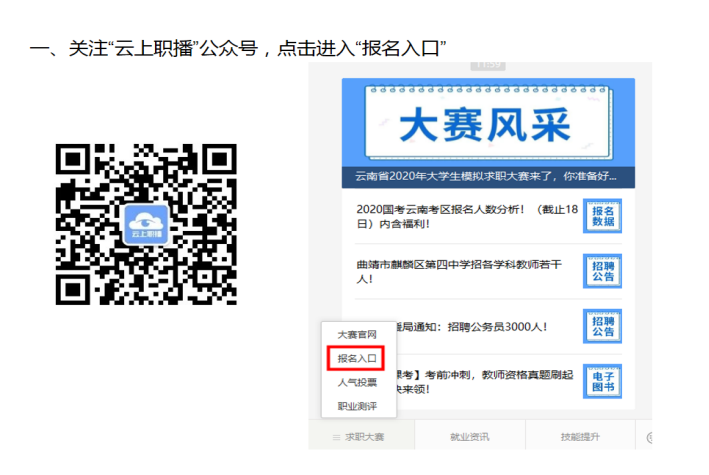Screen dimensions: 709x475
Task: Open the 求职大赛 bottom menu tab
Action: 362,437
